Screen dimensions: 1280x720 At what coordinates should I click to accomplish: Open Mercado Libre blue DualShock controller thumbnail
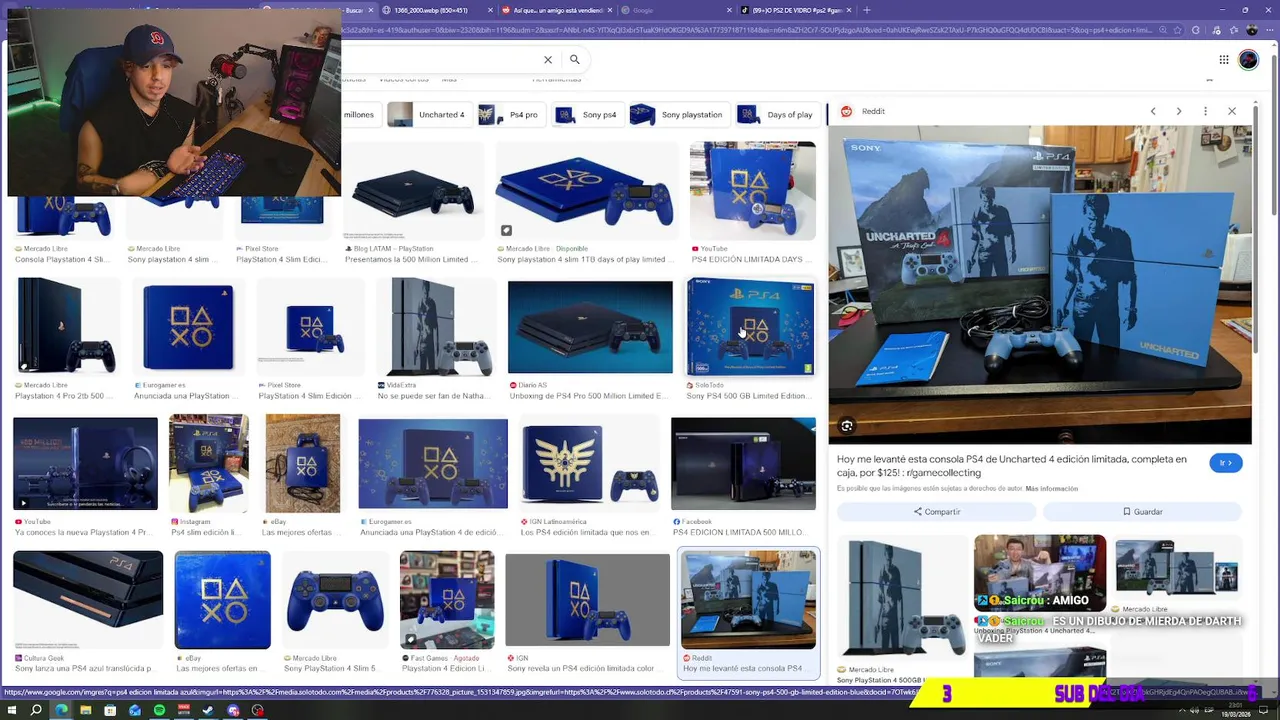[335, 600]
